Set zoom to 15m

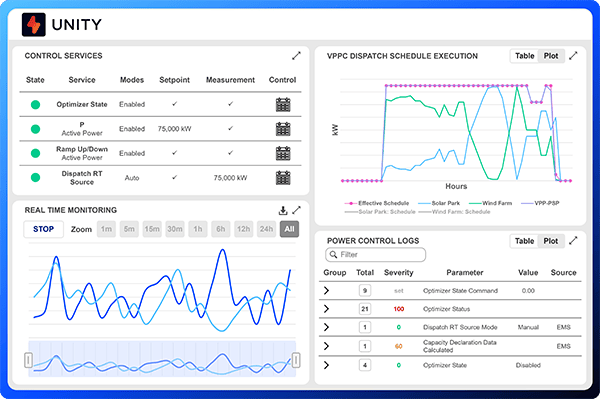coord(152,229)
